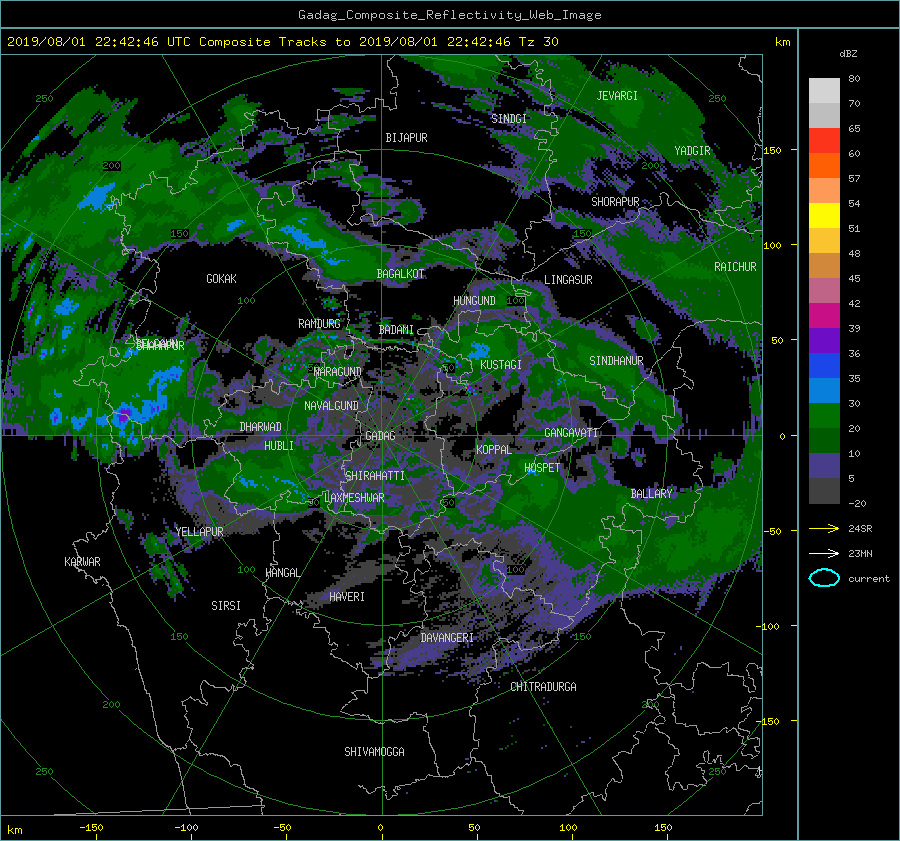Click the km unit label at bottom-left corner

(x=15, y=830)
